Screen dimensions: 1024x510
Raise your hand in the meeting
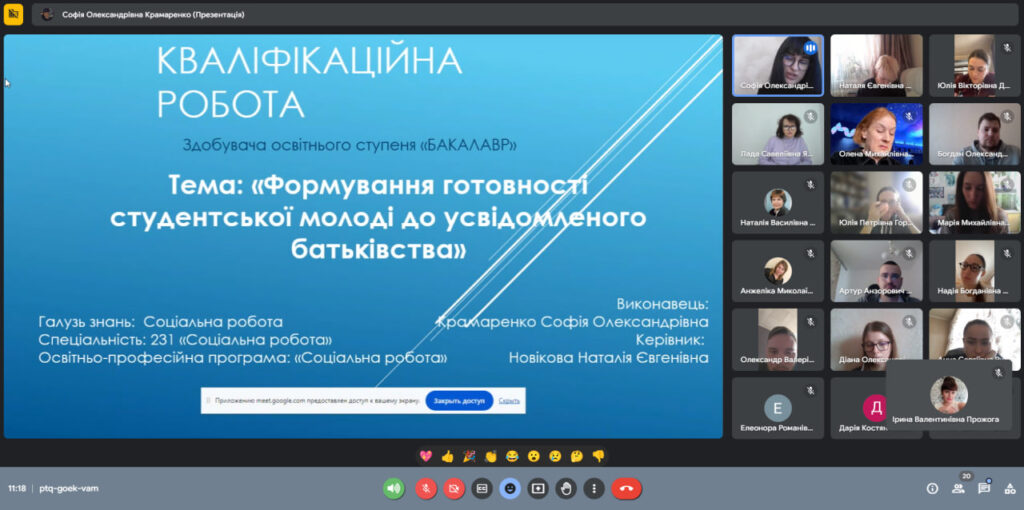566,488
